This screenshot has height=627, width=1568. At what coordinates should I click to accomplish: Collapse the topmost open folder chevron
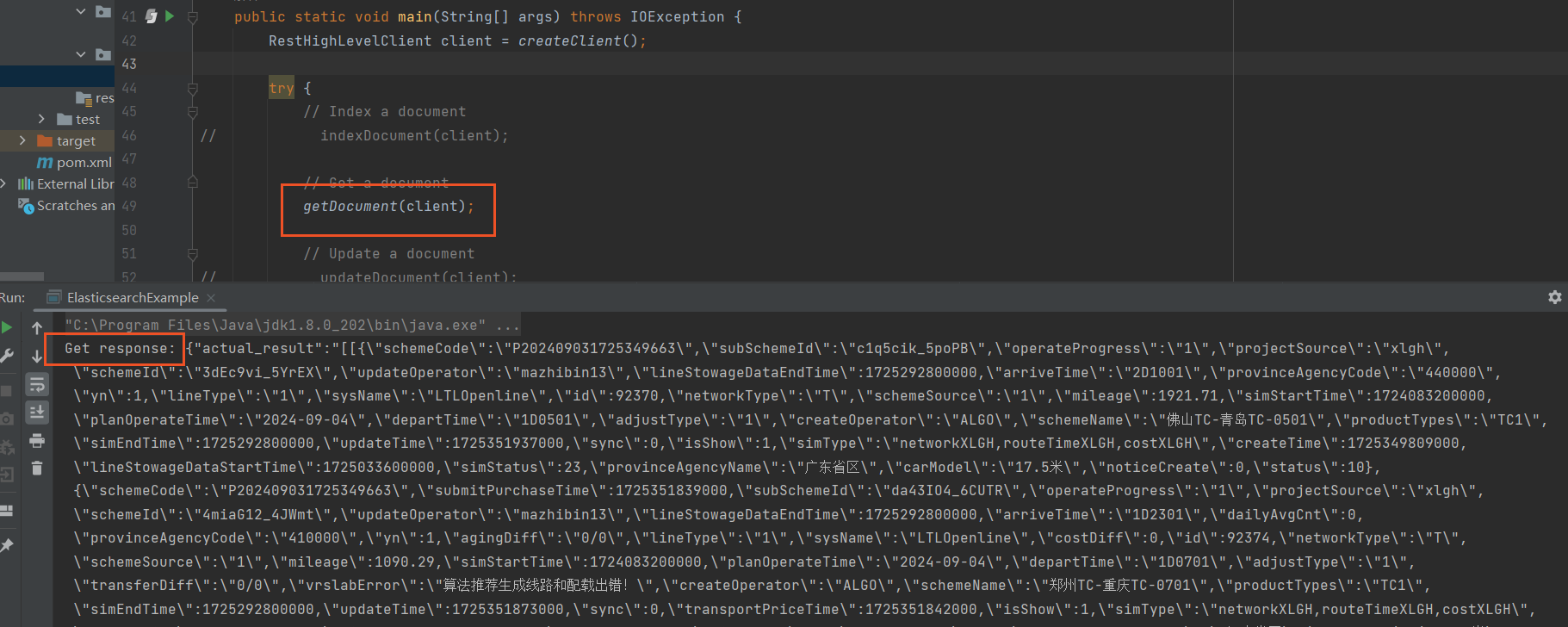click(x=81, y=11)
